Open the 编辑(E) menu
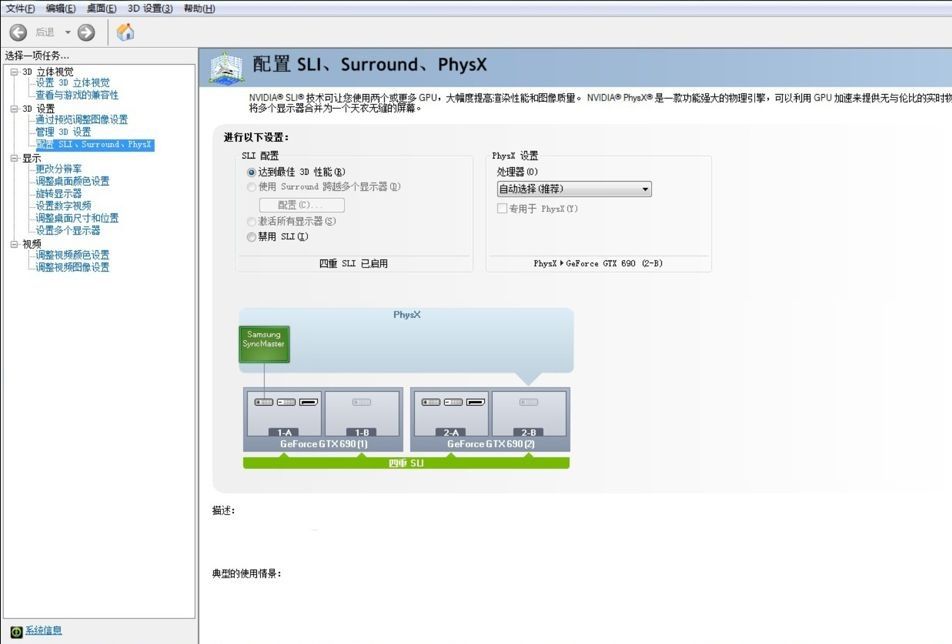 point(61,8)
